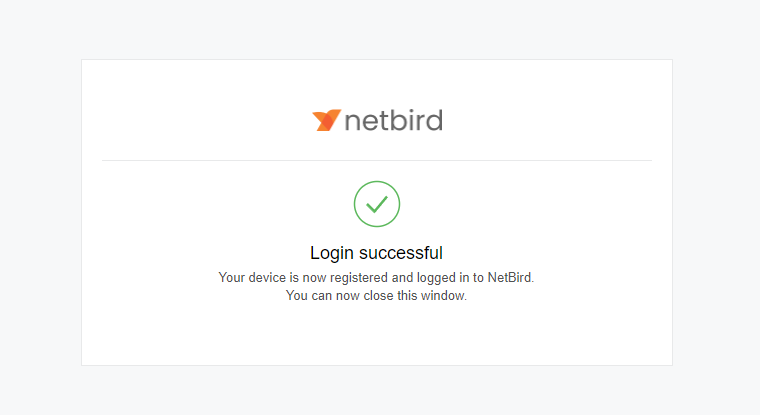Select the "Login successful" heading
Screen dimensions: 760x415
coord(376,252)
